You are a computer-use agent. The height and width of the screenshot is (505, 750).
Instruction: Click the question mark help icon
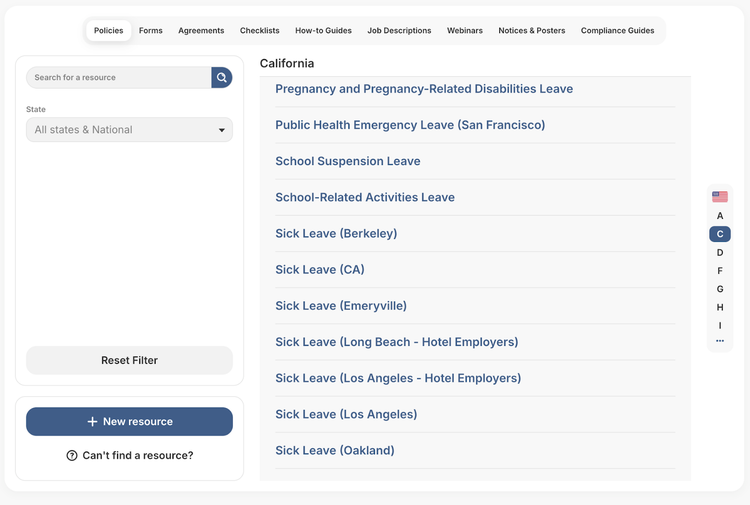point(72,455)
